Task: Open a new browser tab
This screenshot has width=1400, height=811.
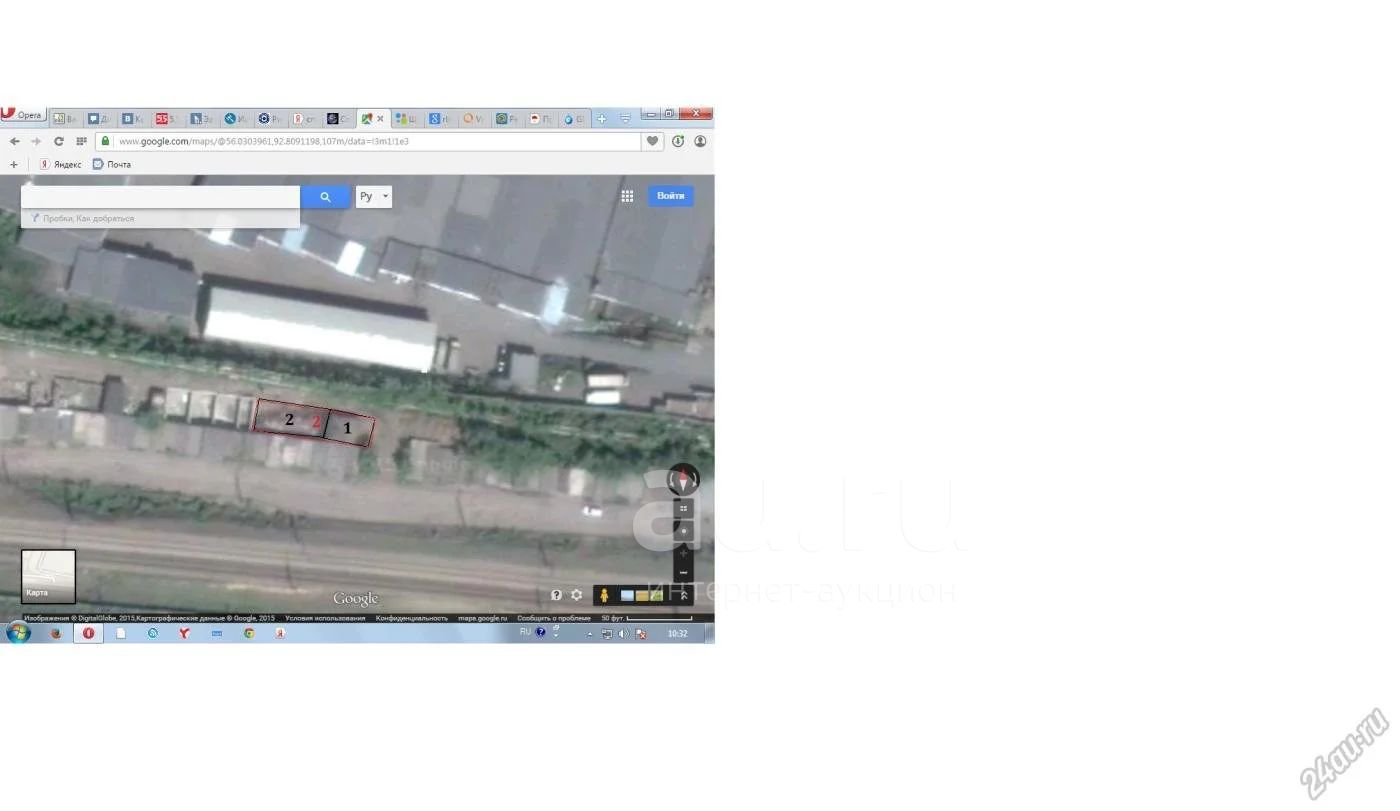Action: coord(602,119)
